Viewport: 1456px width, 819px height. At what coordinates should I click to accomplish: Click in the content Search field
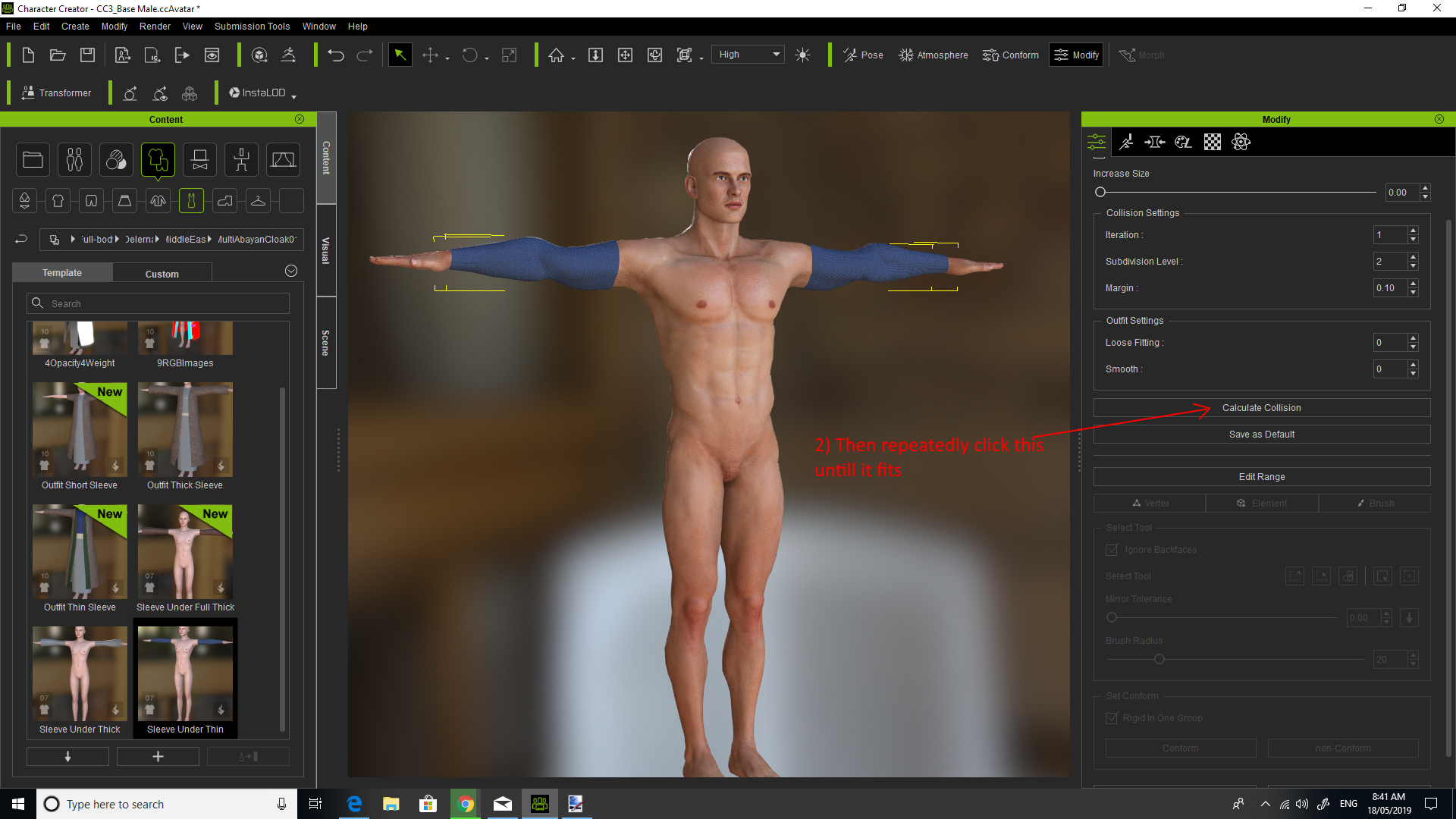[x=158, y=303]
